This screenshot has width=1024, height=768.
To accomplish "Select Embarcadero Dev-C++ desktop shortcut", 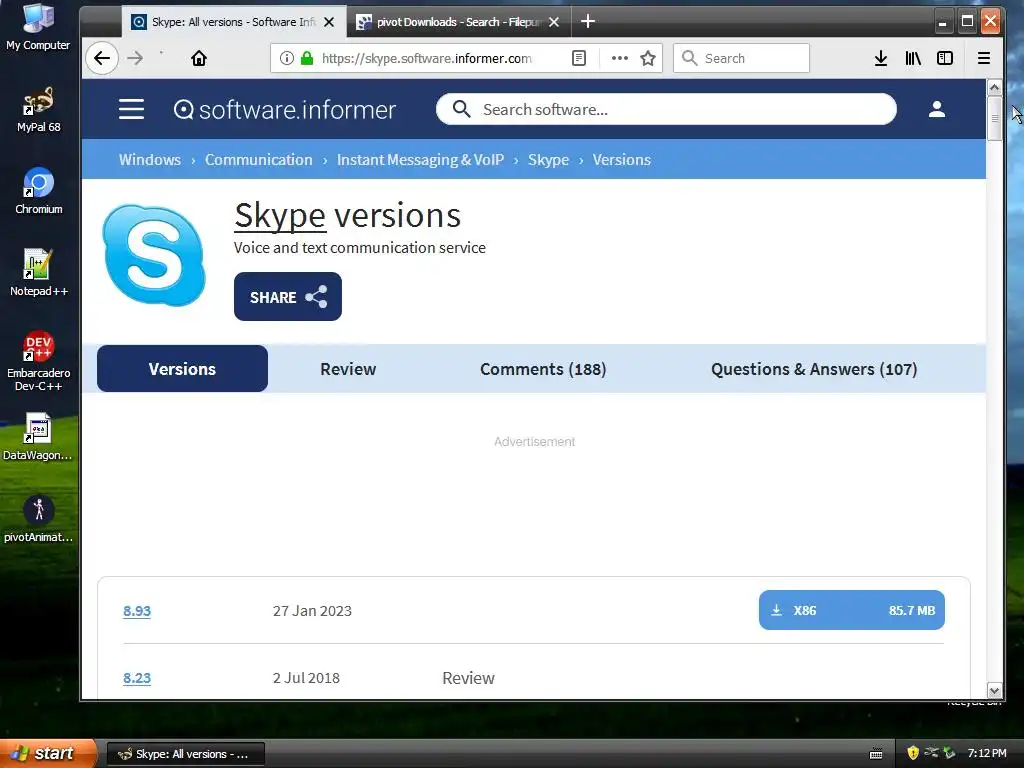I will pyautogui.click(x=39, y=361).
